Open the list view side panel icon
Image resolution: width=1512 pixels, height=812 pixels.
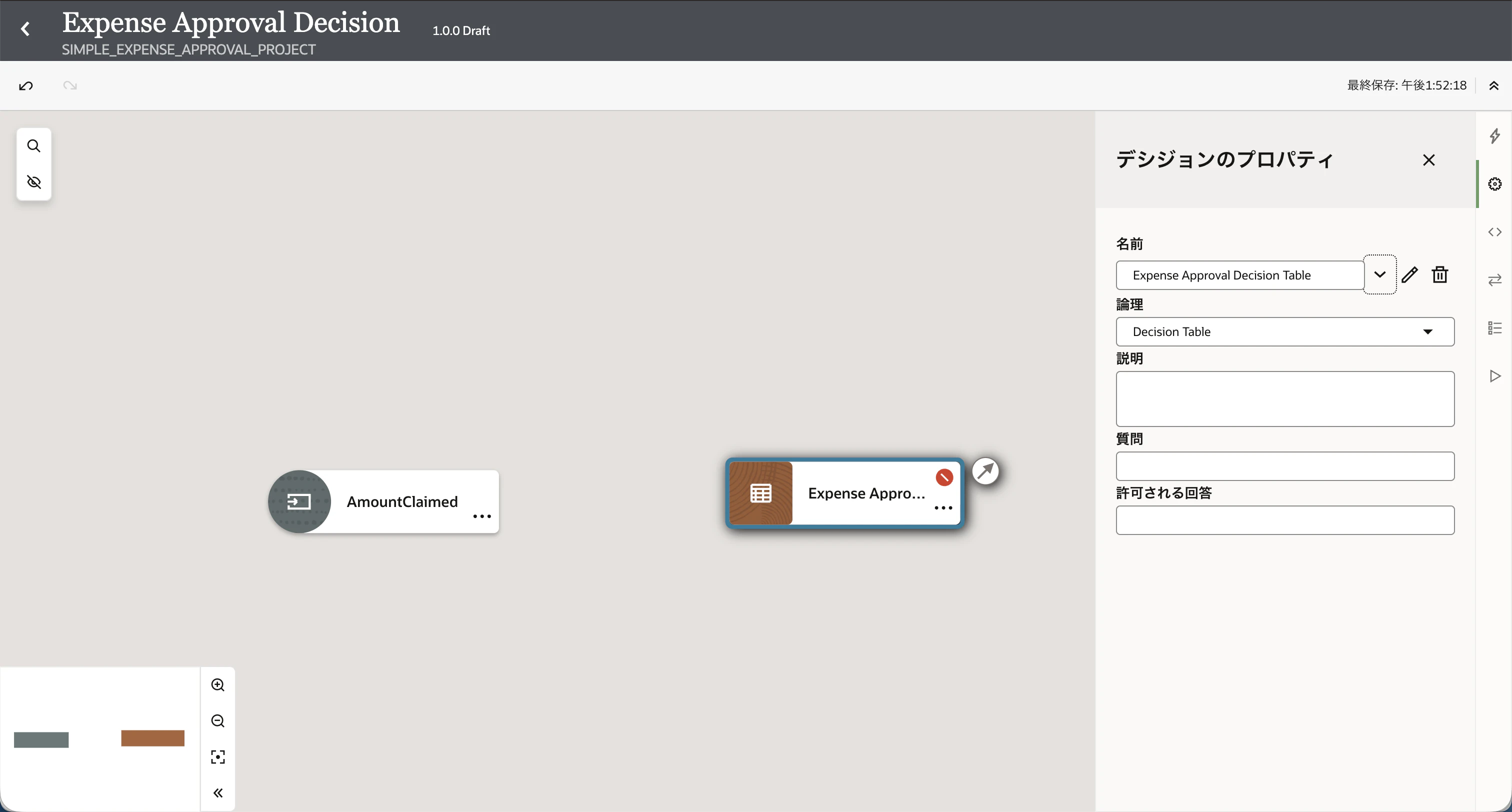(x=1494, y=327)
